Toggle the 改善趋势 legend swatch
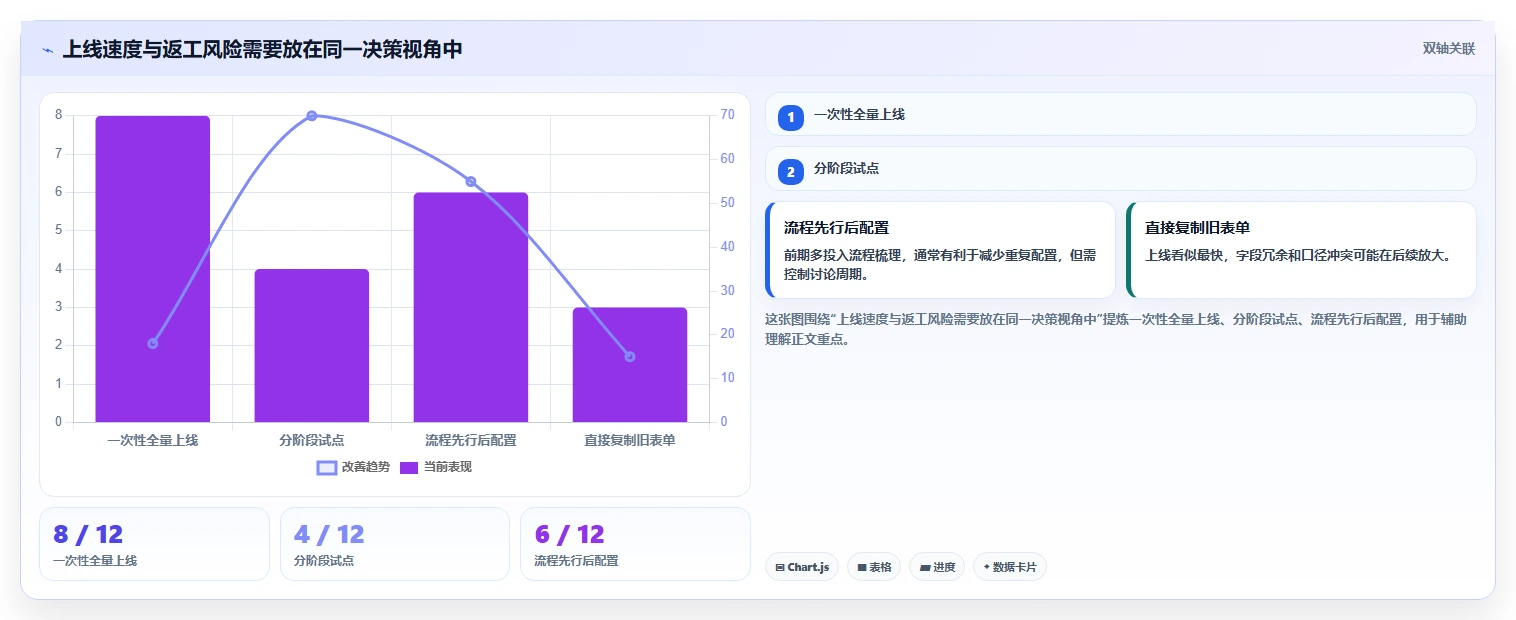Image resolution: width=1516 pixels, height=620 pixels. pyautogui.click(x=327, y=467)
